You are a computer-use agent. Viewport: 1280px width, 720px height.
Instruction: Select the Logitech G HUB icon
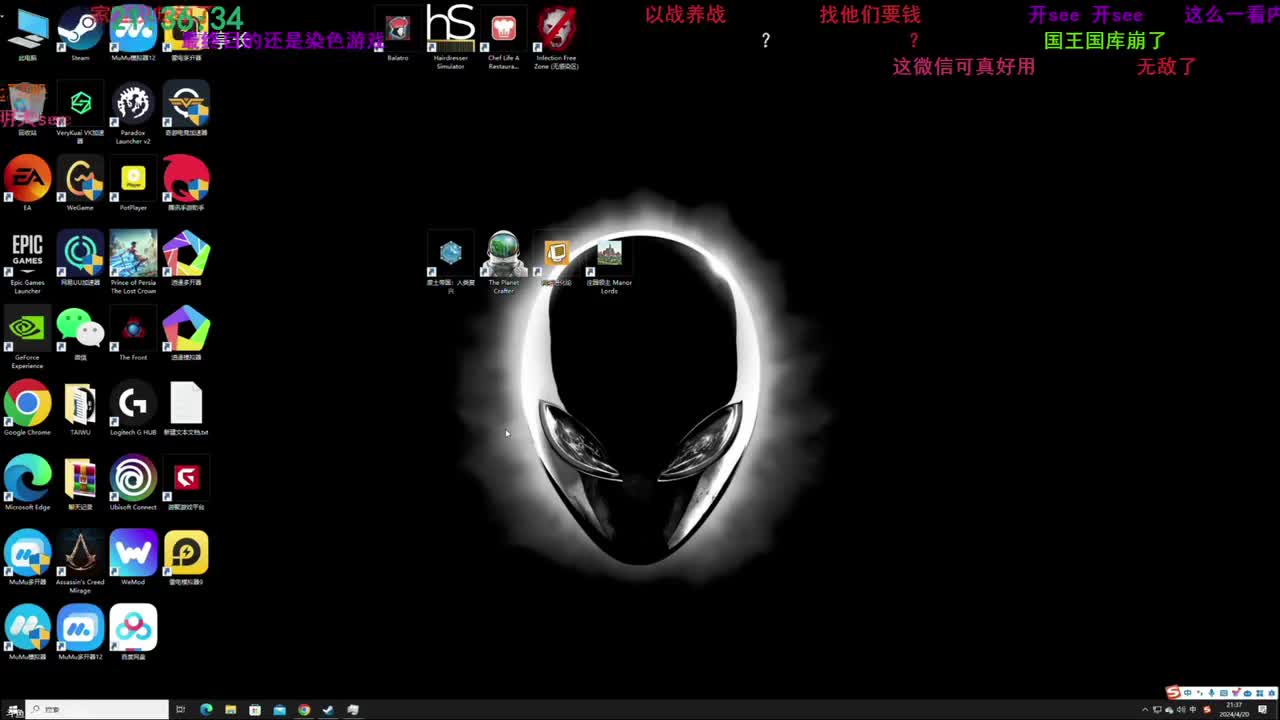(x=133, y=409)
